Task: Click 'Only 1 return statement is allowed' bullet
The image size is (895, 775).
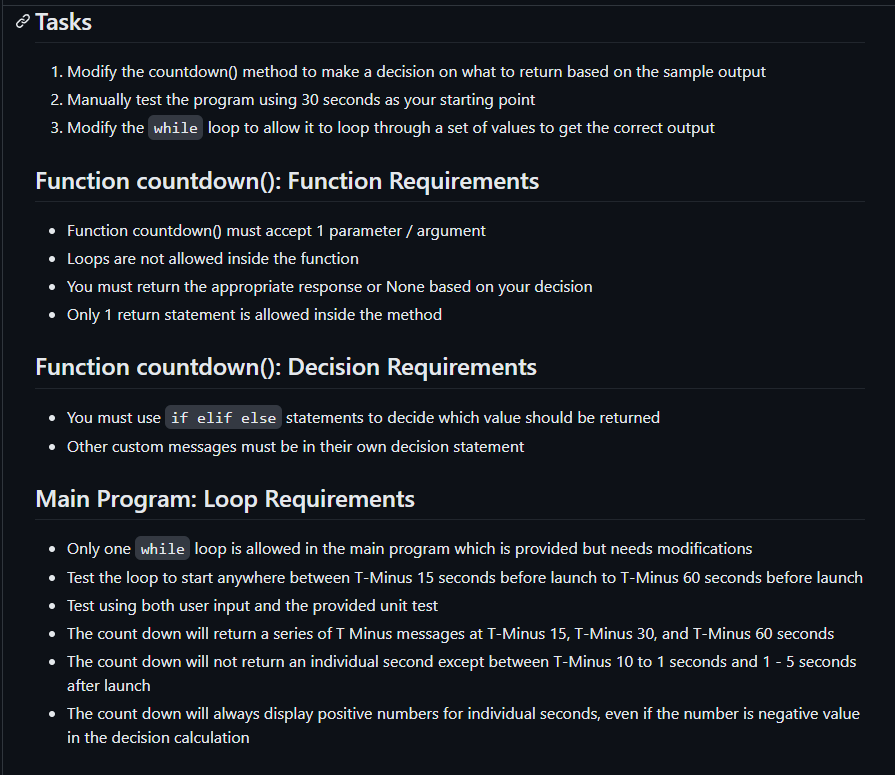Action: click(254, 315)
